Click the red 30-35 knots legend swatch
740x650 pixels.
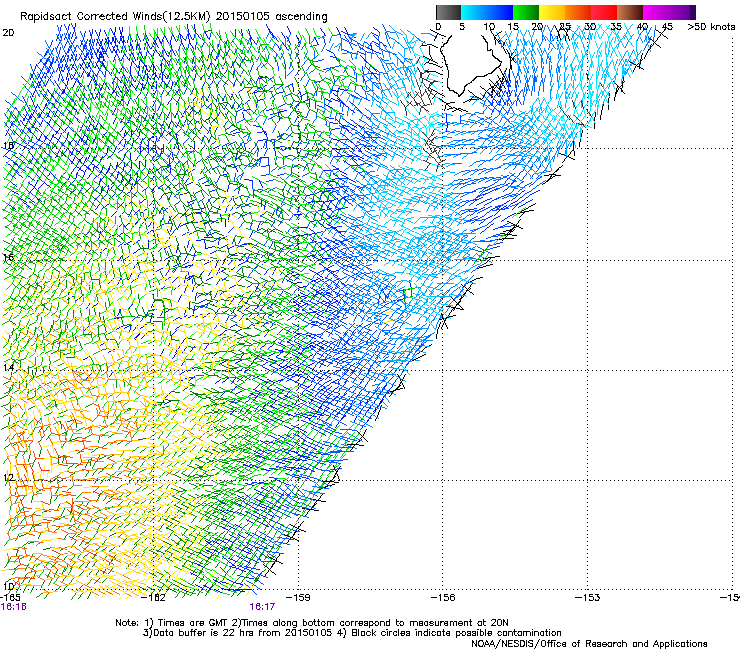pyautogui.click(x=604, y=12)
